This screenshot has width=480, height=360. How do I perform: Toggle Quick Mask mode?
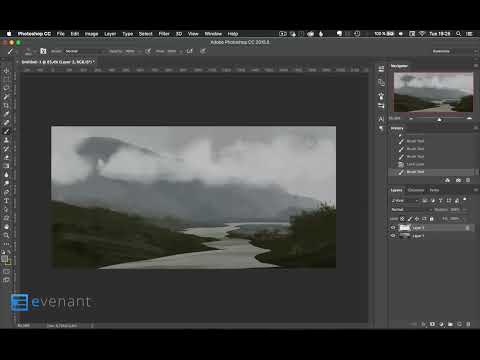point(6,271)
